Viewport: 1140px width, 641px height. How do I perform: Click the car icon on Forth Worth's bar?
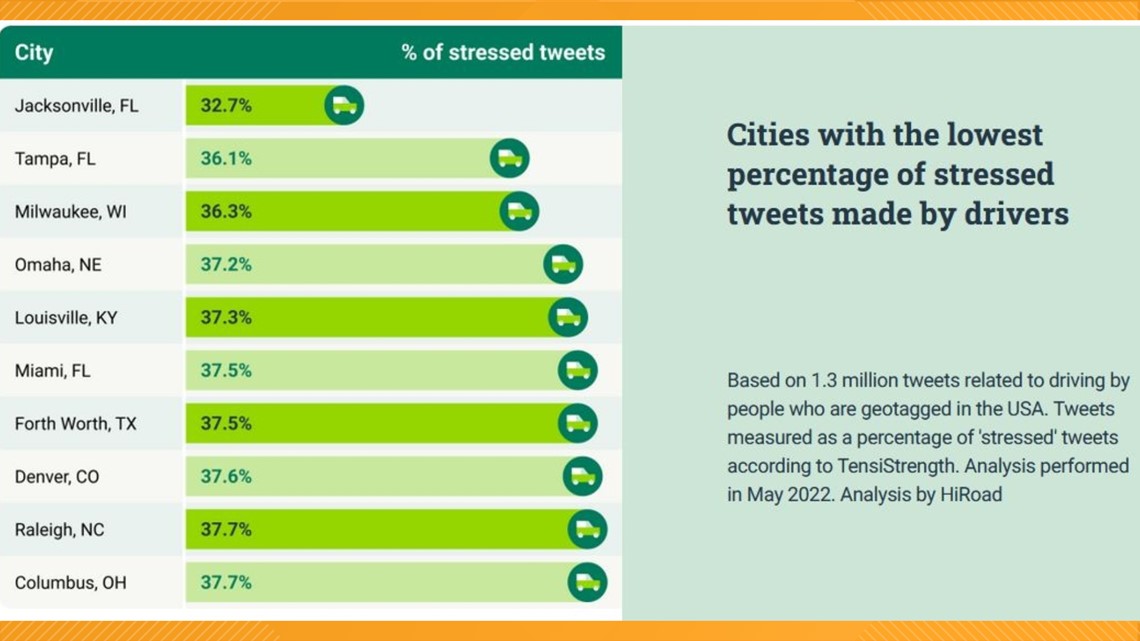(577, 424)
